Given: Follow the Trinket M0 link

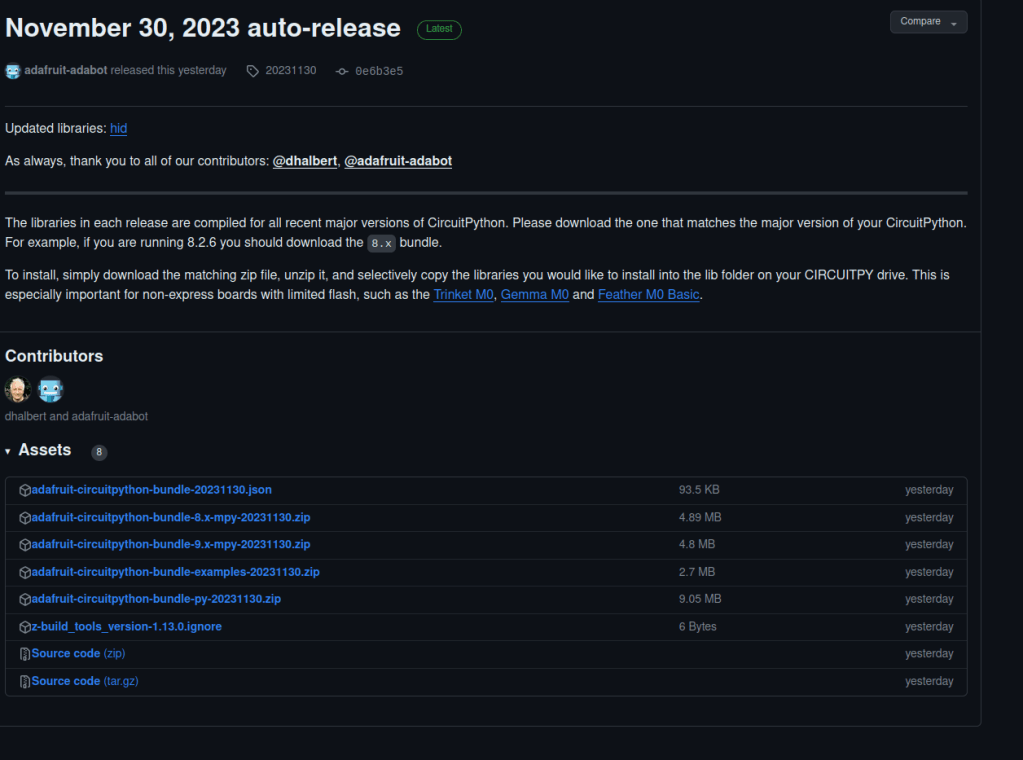Looking at the screenshot, I should [x=463, y=295].
